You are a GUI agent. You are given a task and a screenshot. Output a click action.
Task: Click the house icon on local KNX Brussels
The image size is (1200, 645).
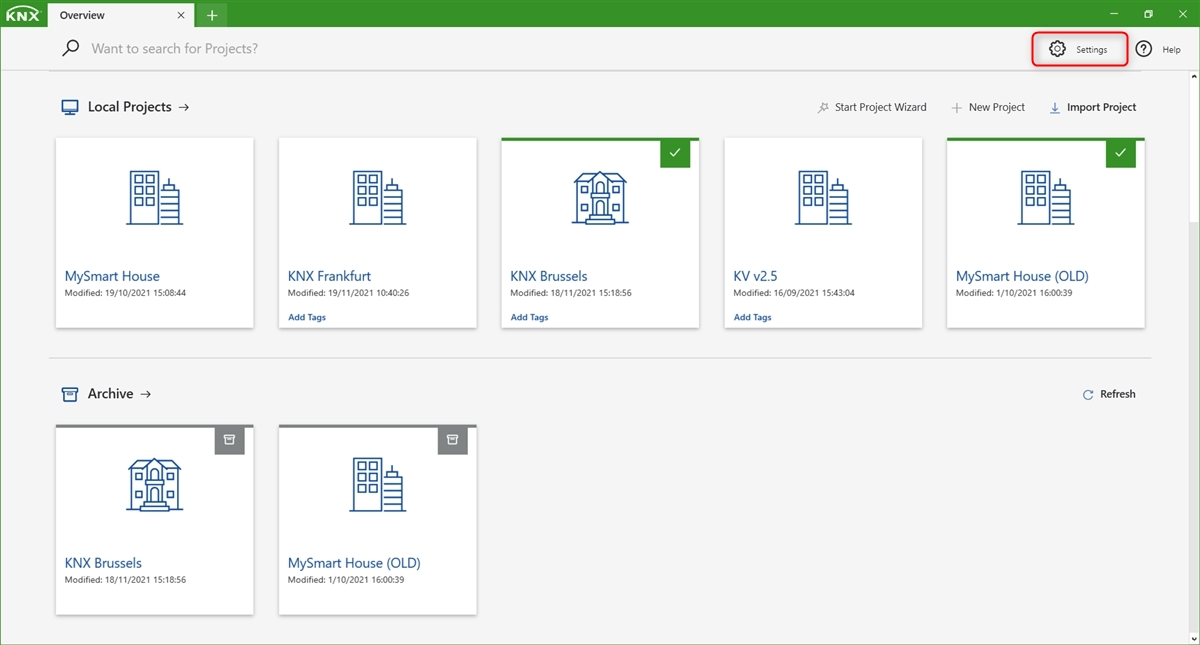click(x=600, y=197)
